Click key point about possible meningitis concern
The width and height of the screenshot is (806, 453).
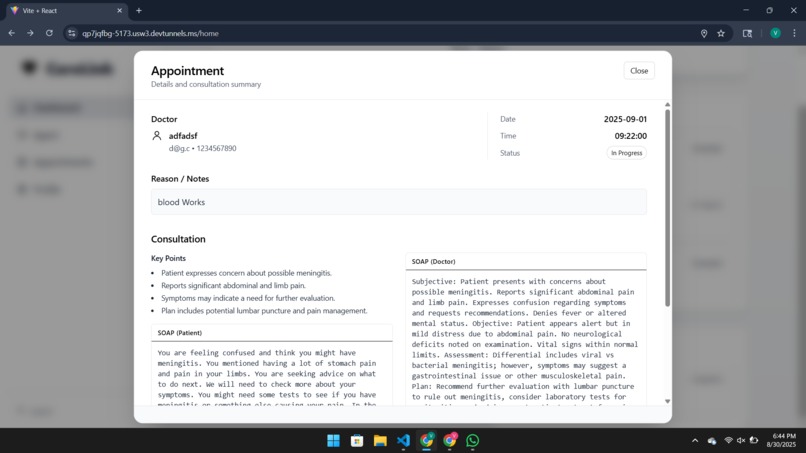coord(246,273)
